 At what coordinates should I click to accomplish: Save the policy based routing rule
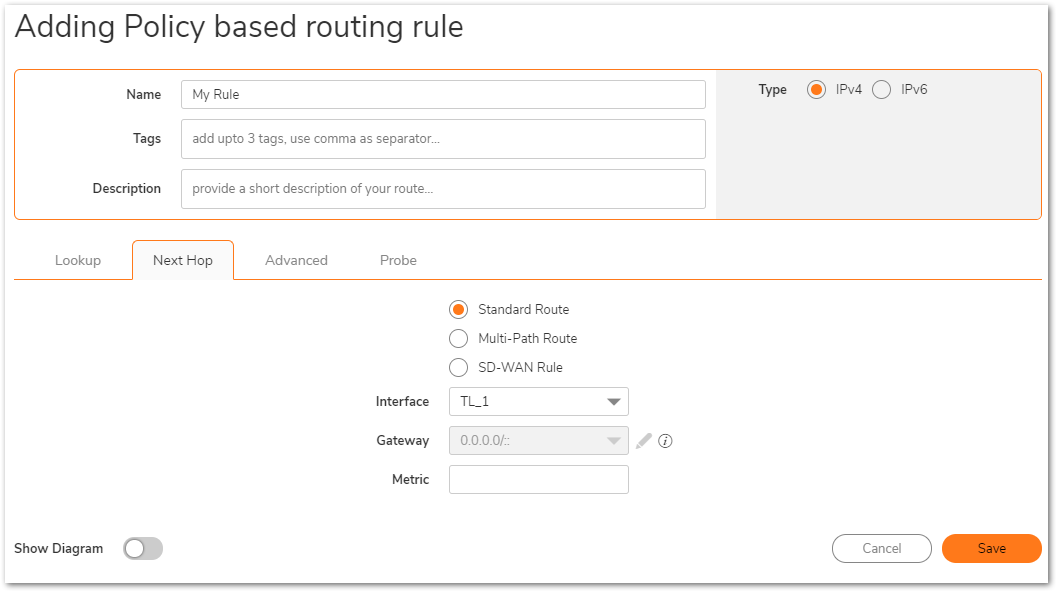click(x=992, y=548)
